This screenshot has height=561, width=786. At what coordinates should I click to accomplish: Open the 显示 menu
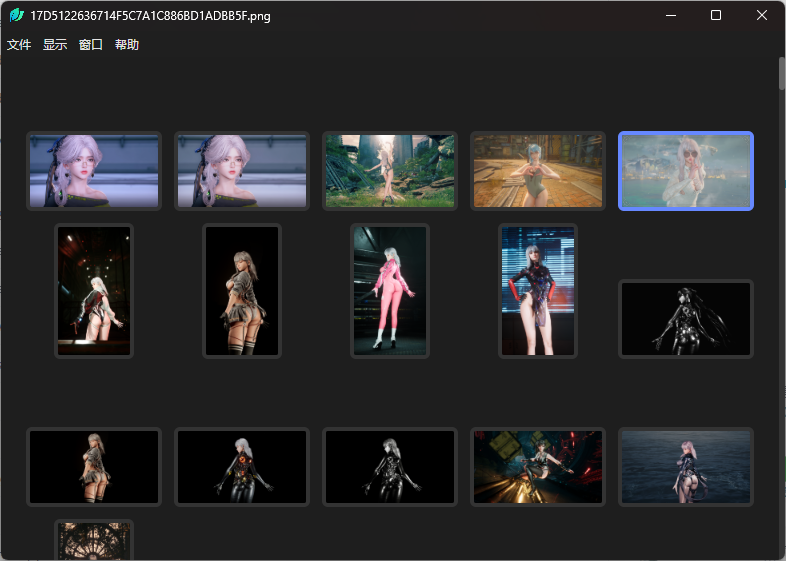coord(55,45)
